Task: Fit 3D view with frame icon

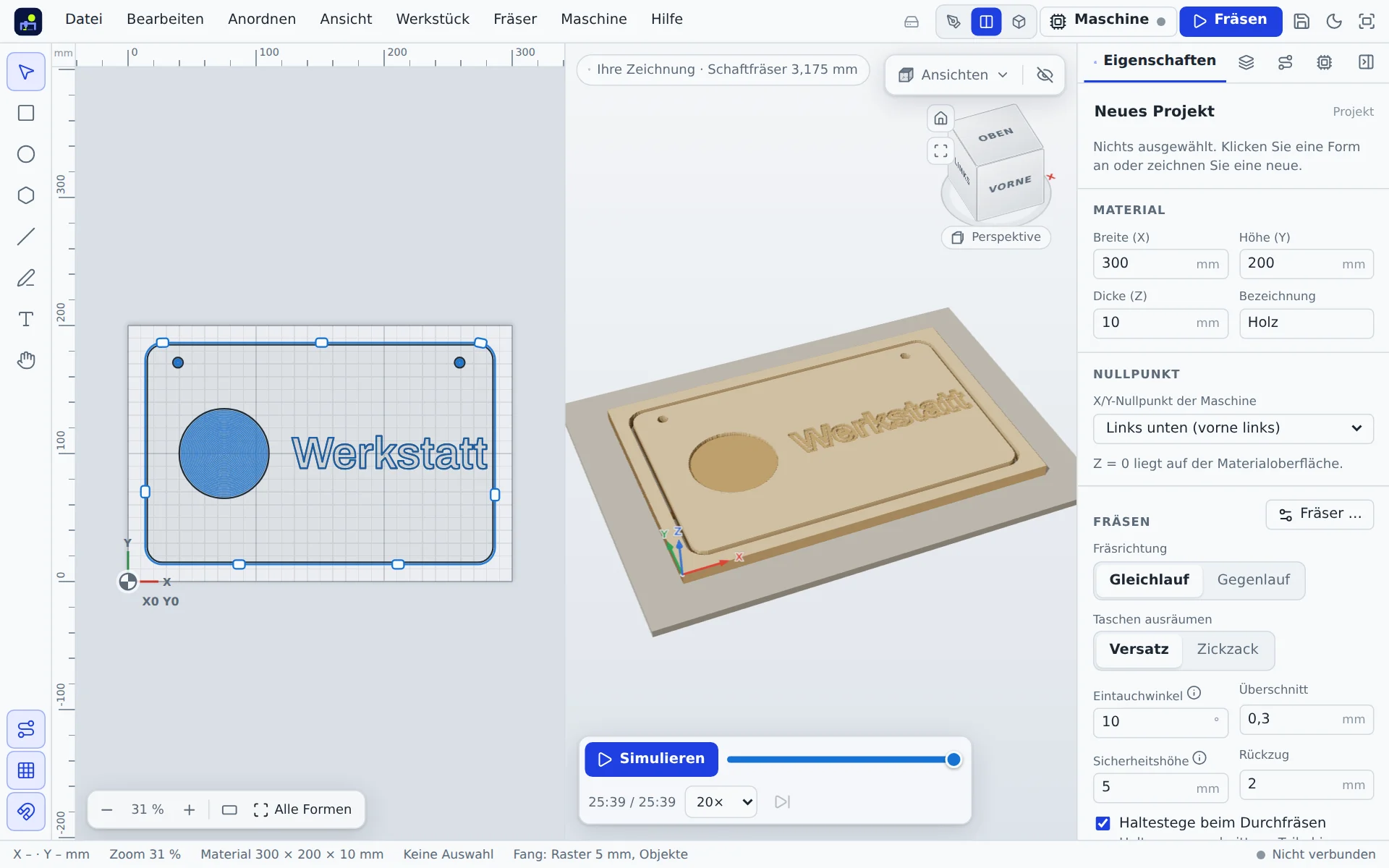Action: pyautogui.click(x=940, y=150)
